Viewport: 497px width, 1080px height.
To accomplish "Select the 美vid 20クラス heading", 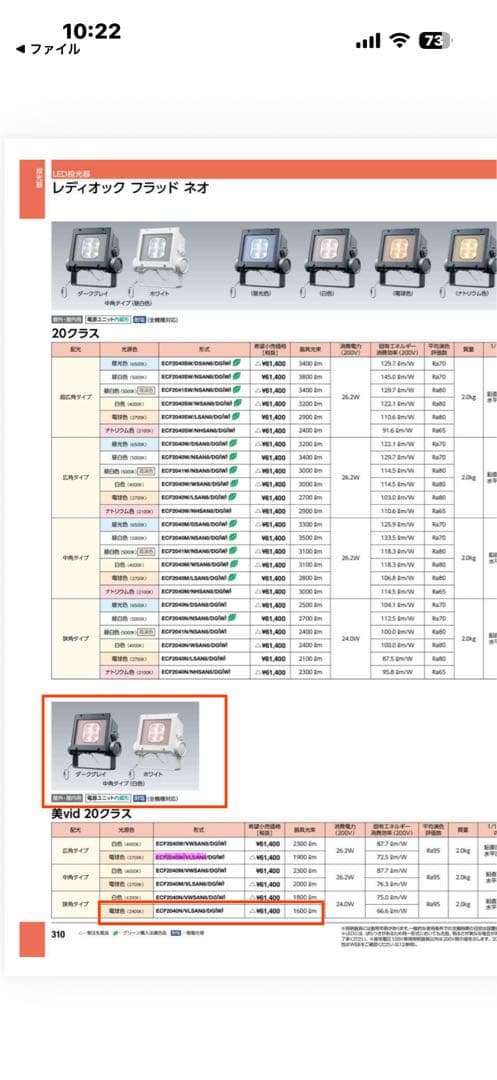I will [90, 813].
